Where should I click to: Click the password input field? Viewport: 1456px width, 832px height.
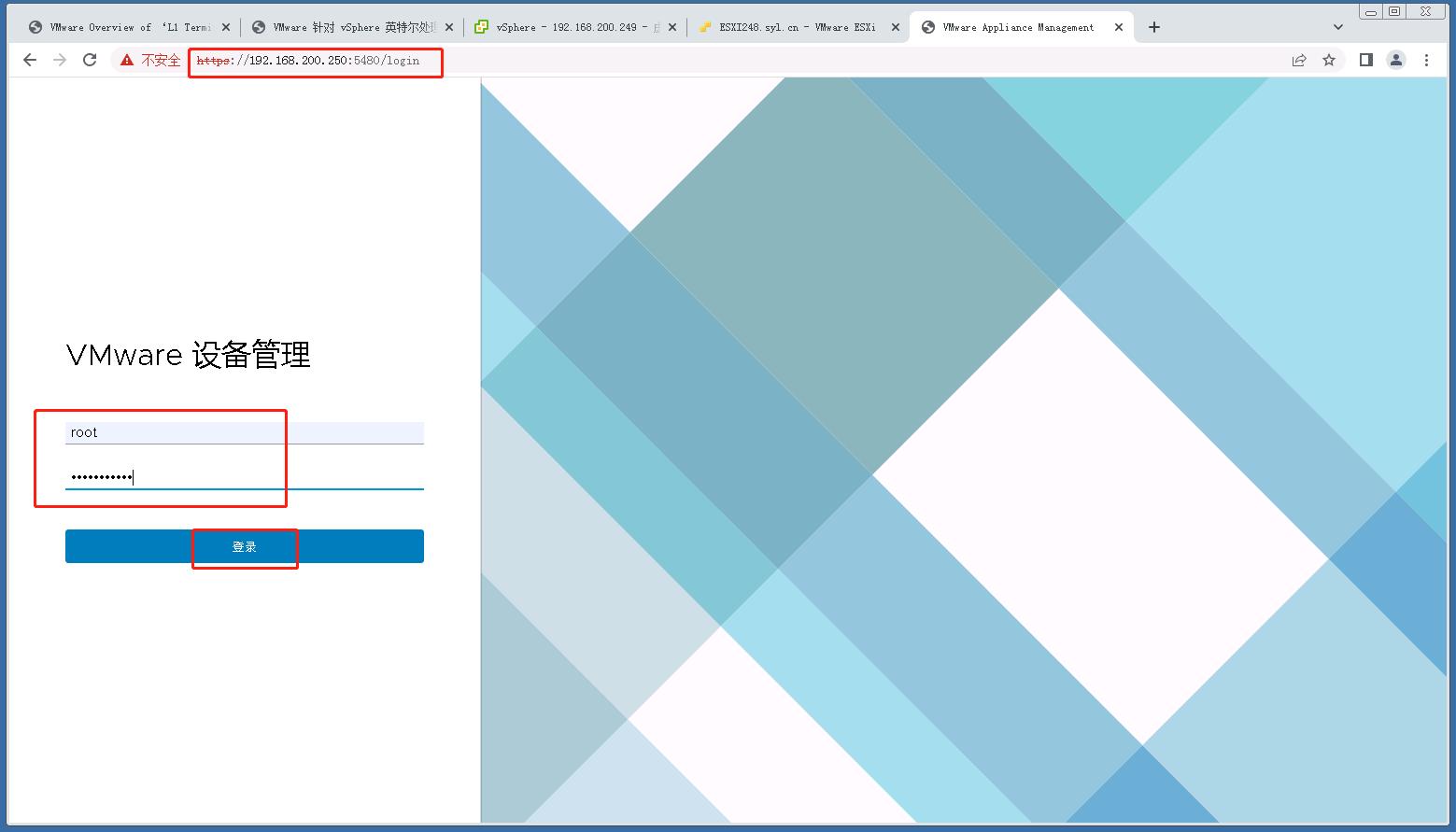245,477
